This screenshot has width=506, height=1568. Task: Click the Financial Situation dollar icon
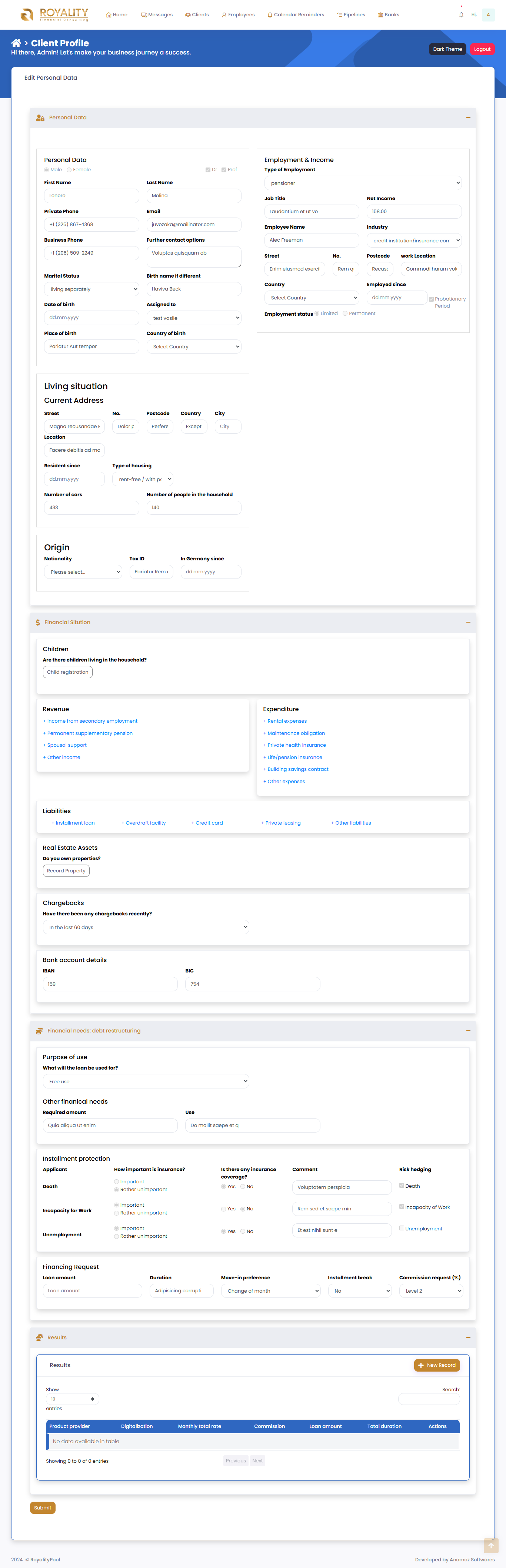[x=38, y=622]
